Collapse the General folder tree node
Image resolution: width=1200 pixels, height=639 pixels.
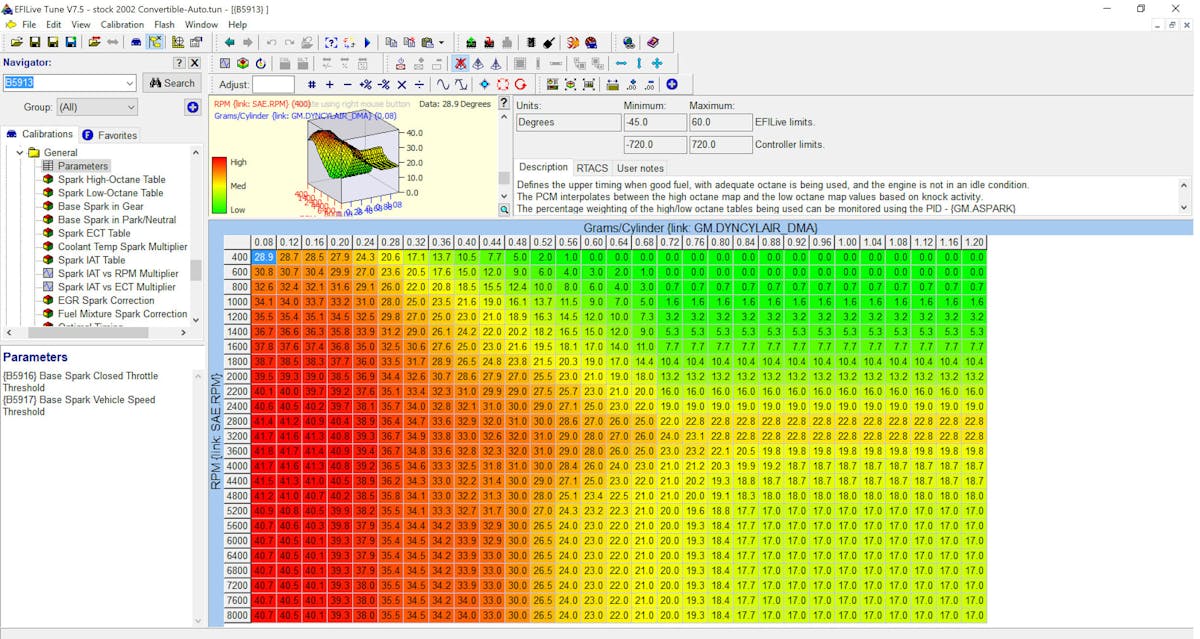click(x=18, y=153)
